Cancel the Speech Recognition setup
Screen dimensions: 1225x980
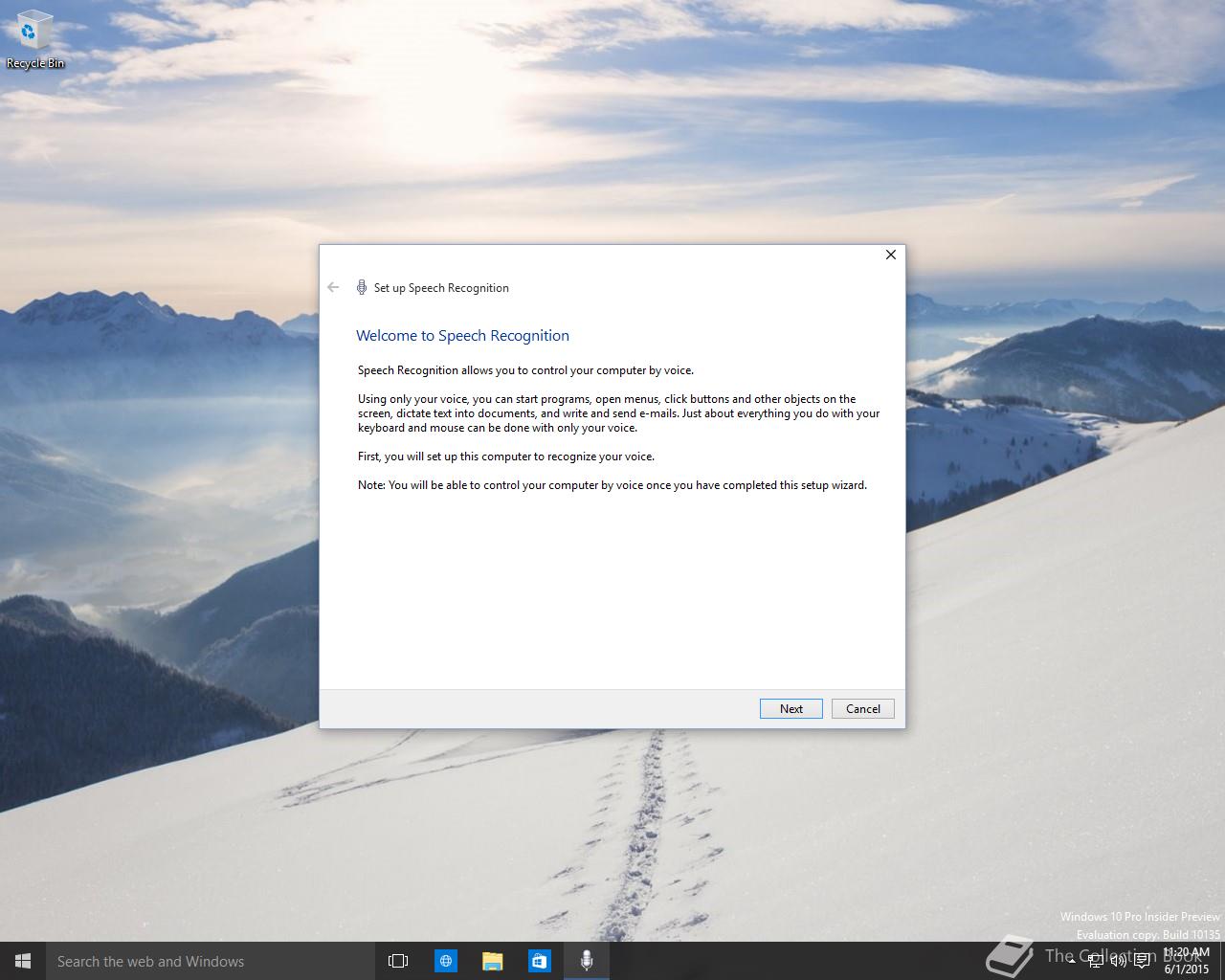(862, 708)
